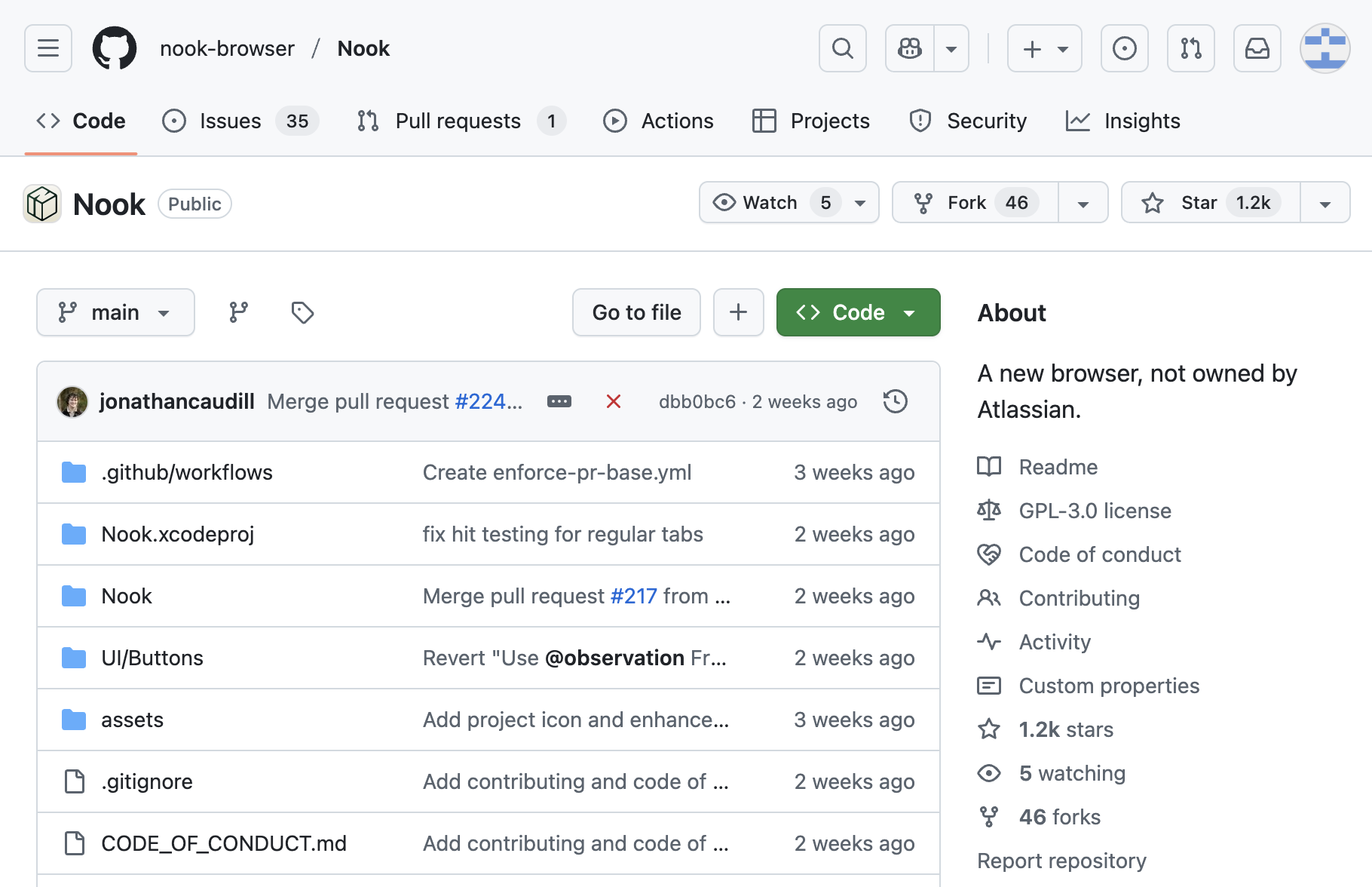Open the .github/workflows folder
Image resolution: width=1372 pixels, height=887 pixels.
187,472
